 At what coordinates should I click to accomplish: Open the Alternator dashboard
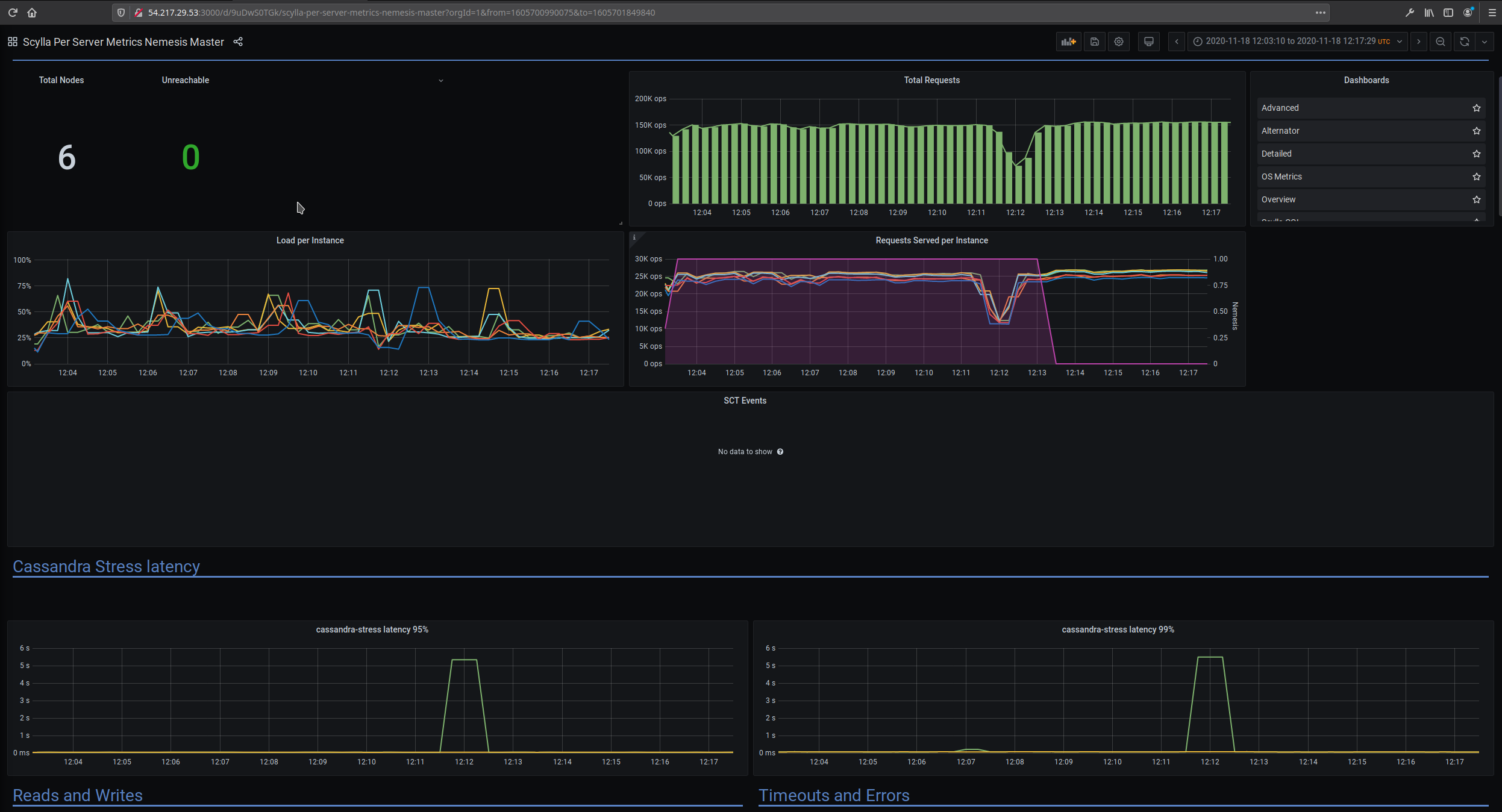pyautogui.click(x=1280, y=131)
